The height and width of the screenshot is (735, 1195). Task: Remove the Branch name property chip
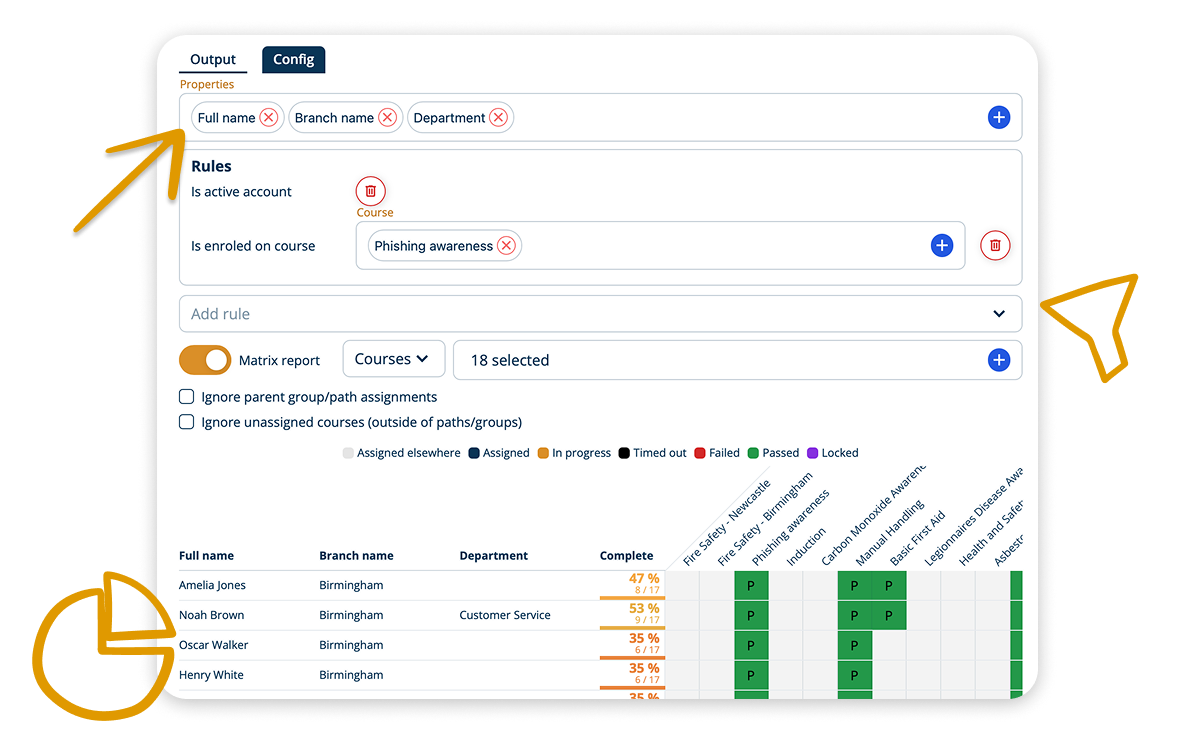387,118
